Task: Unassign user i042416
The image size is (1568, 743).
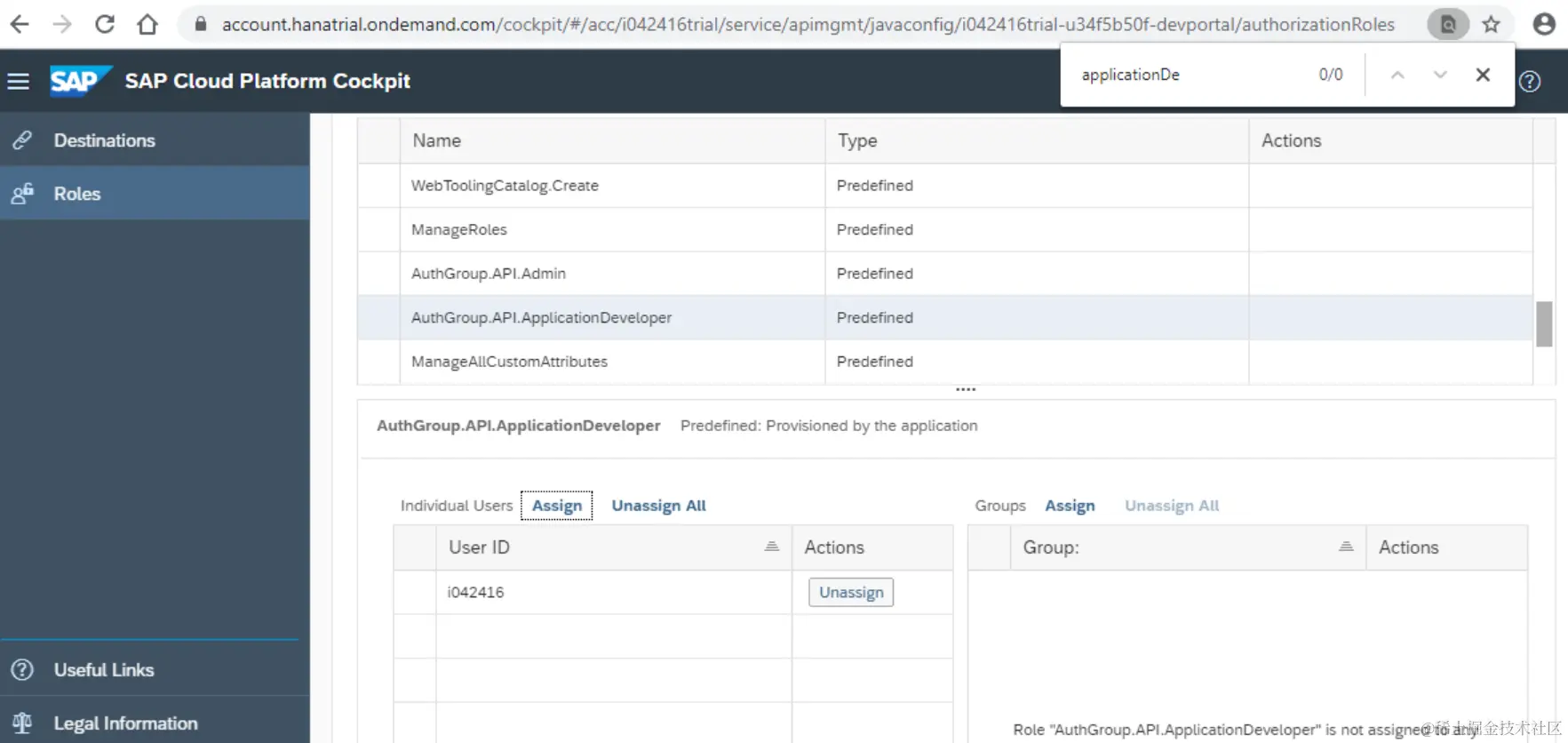Action: pyautogui.click(x=851, y=592)
